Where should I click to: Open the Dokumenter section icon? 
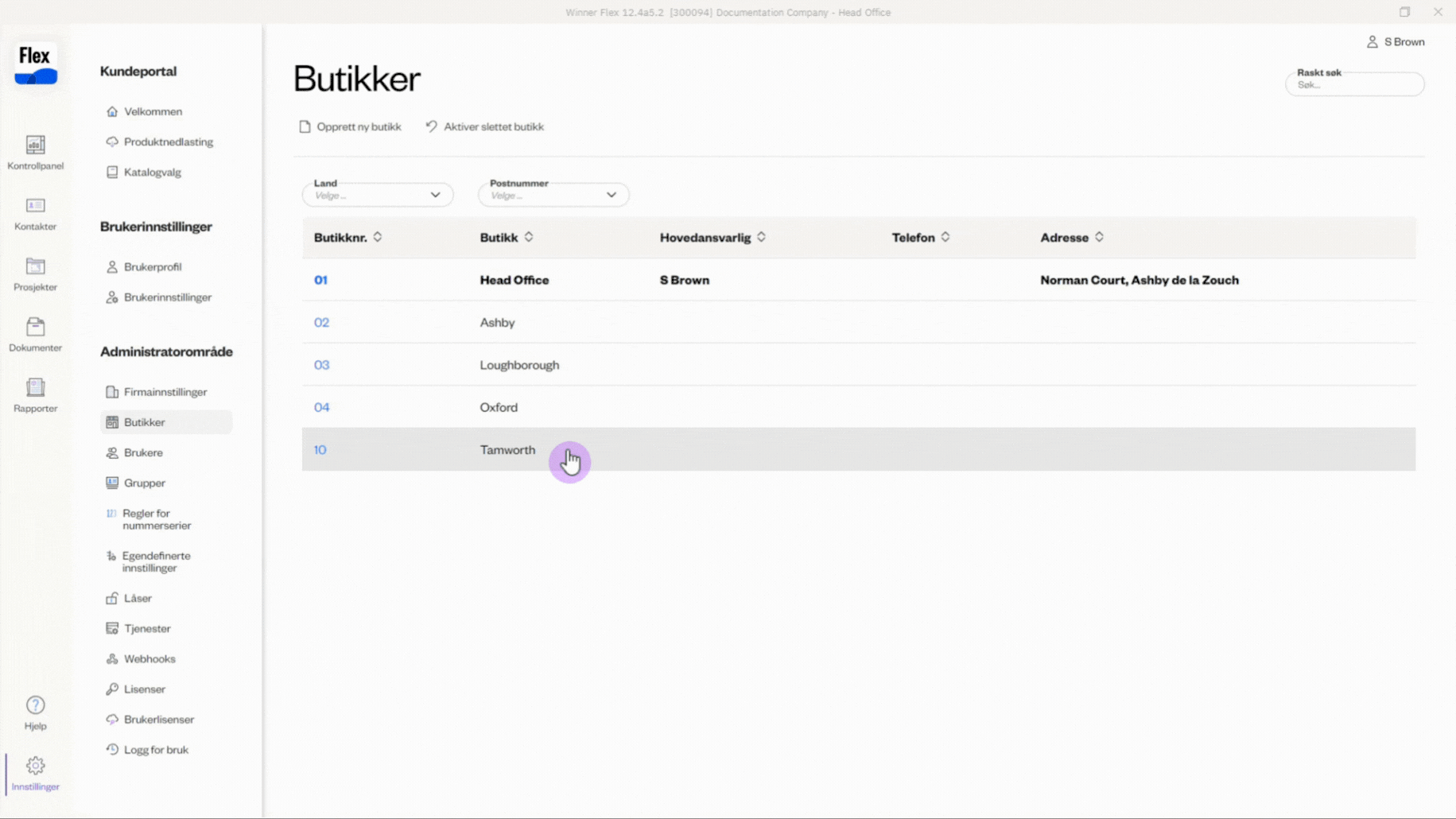coord(35,328)
